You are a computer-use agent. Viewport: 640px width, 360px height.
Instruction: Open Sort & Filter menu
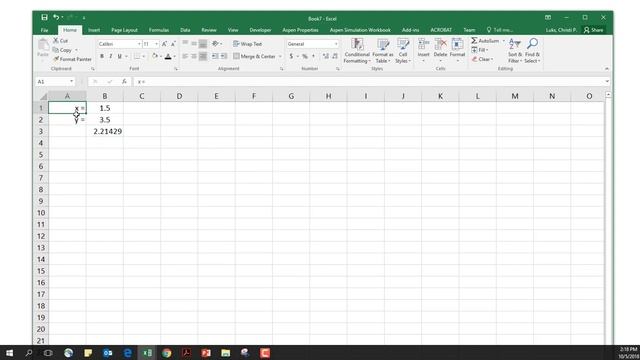coord(515,51)
